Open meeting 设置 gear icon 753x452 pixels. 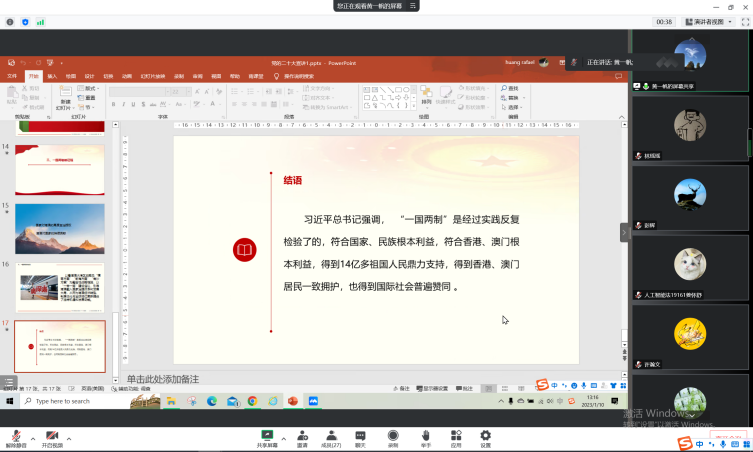pyautogui.click(x=485, y=435)
